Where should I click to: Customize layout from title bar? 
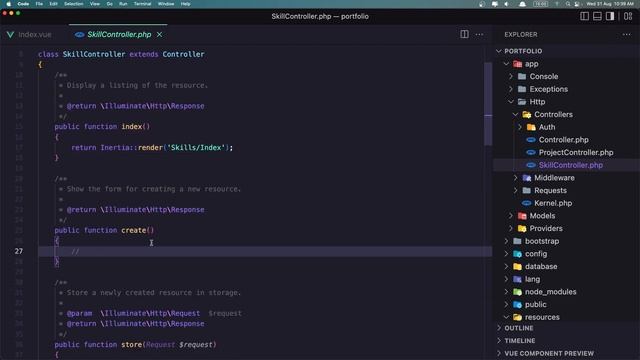pyautogui.click(x=628, y=16)
